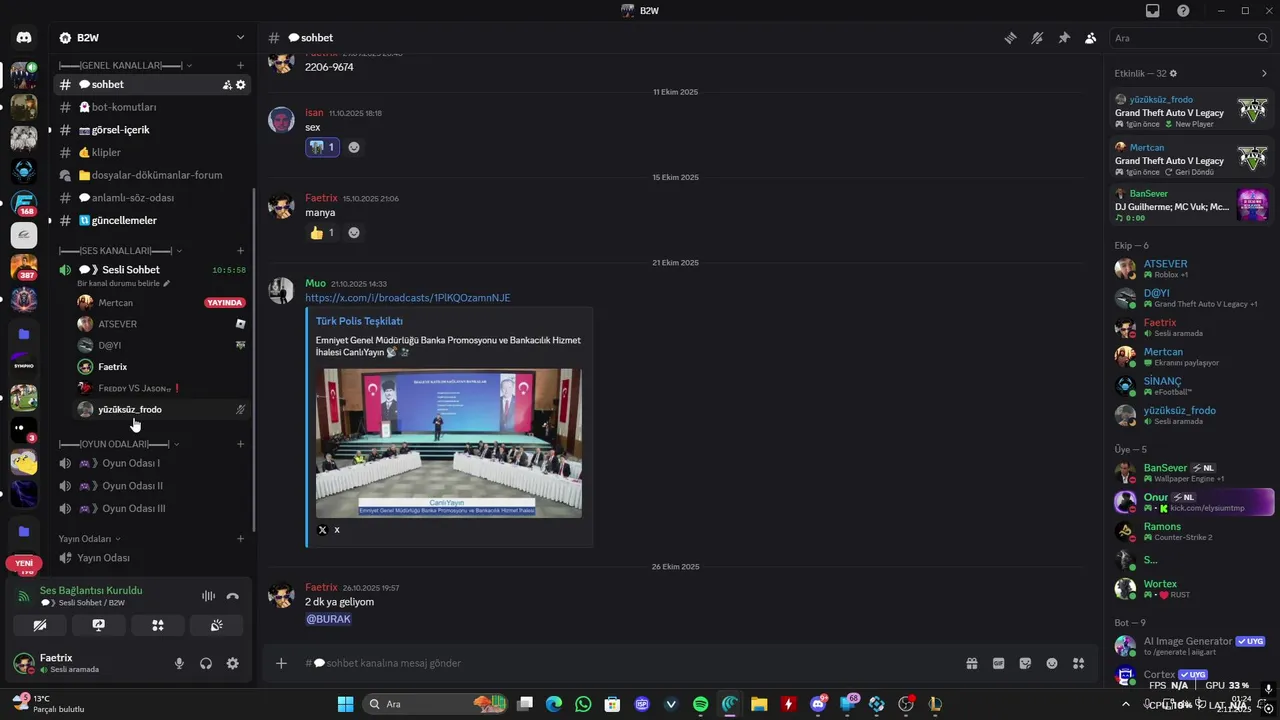Viewport: 1280px width, 720px height.
Task: Open attachment plus button in message box
Action: pos(281,663)
